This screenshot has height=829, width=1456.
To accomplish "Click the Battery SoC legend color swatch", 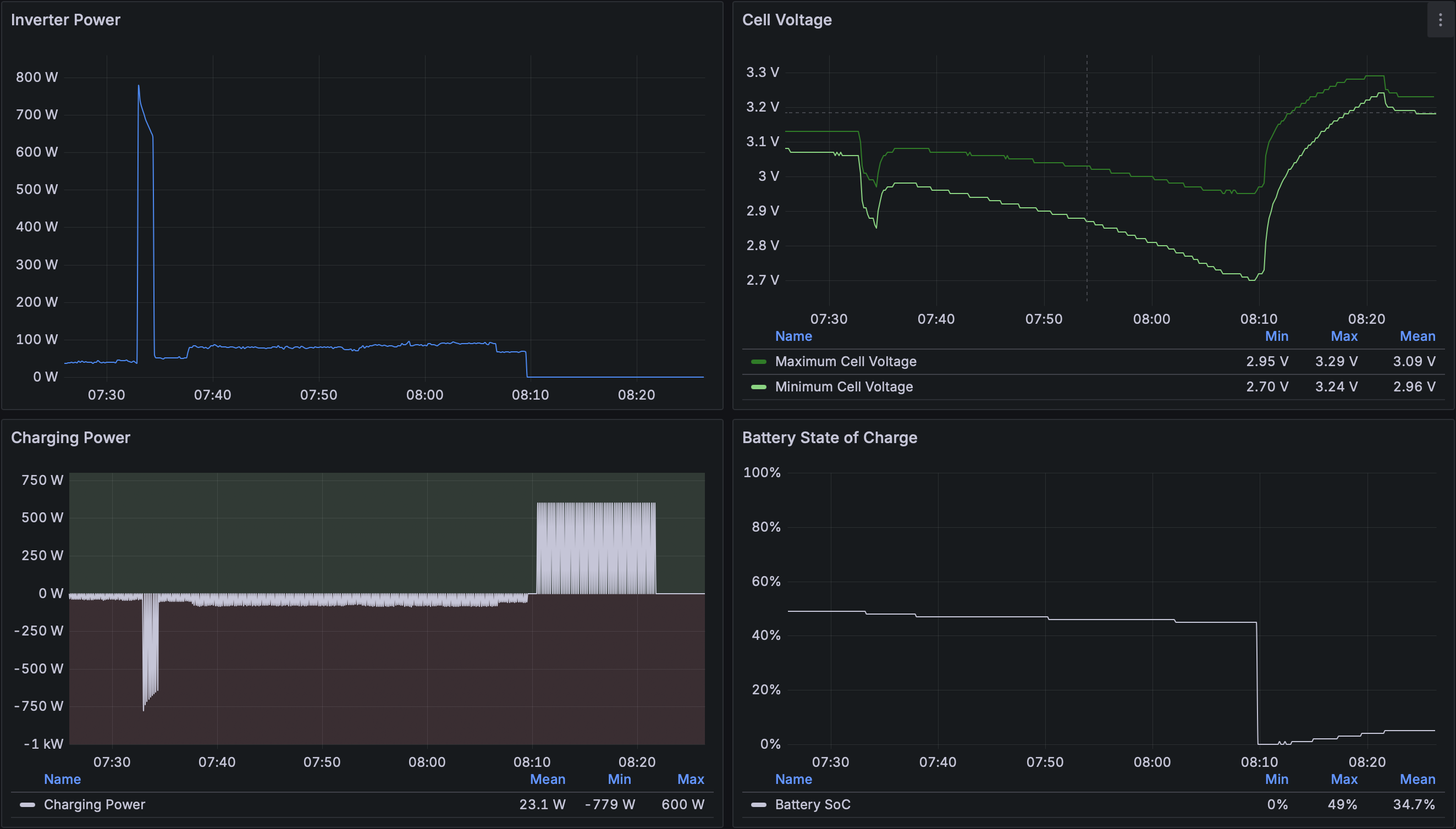I will coord(758,804).
